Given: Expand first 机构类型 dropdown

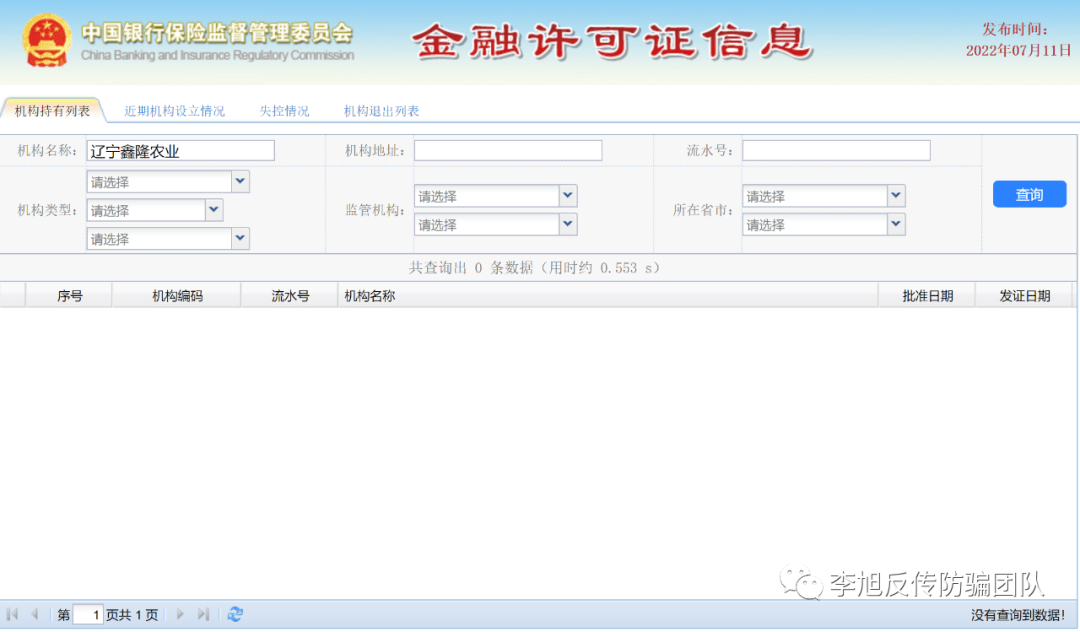Looking at the screenshot, I should (240, 182).
